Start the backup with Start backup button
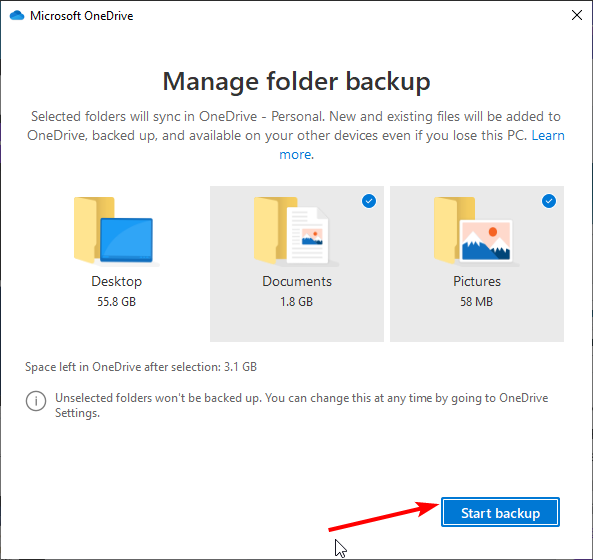This screenshot has width=593, height=560. click(x=500, y=512)
